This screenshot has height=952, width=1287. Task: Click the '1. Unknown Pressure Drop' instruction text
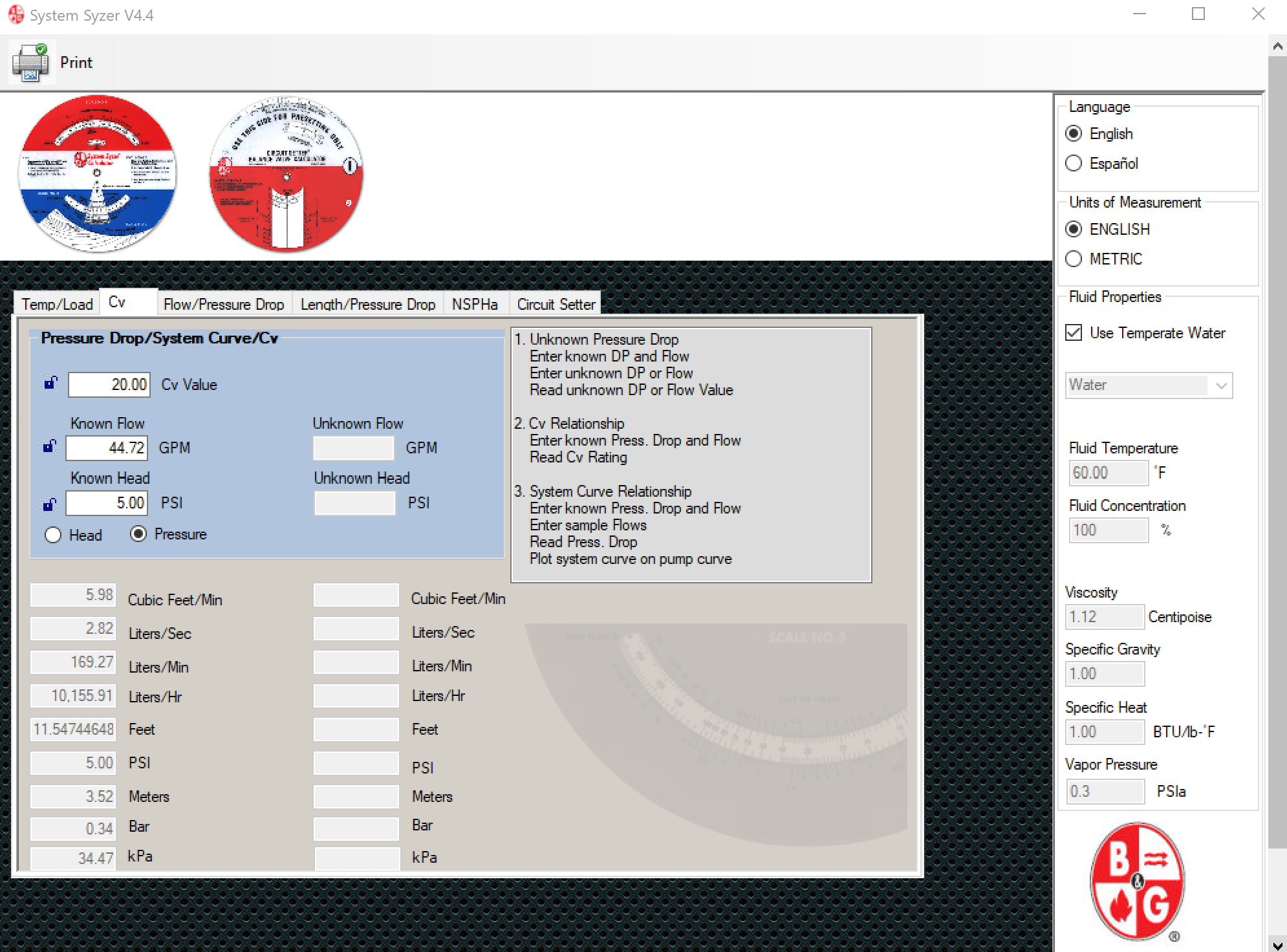(596, 340)
